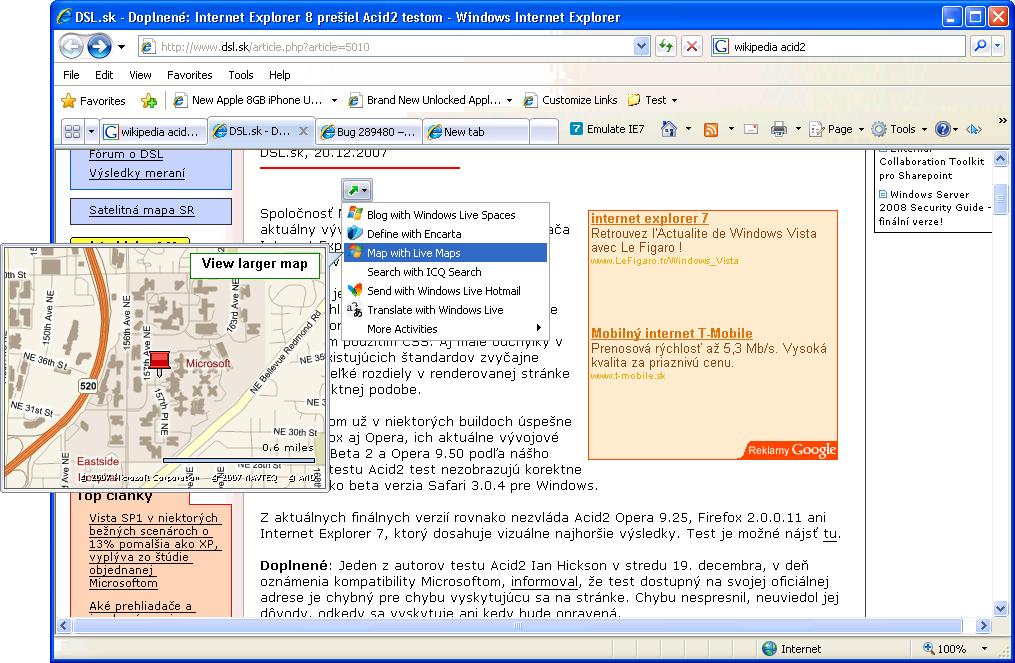Viewport: 1015px width, 663px height.
Task: Click the blue Help question icon
Action: coord(943,129)
